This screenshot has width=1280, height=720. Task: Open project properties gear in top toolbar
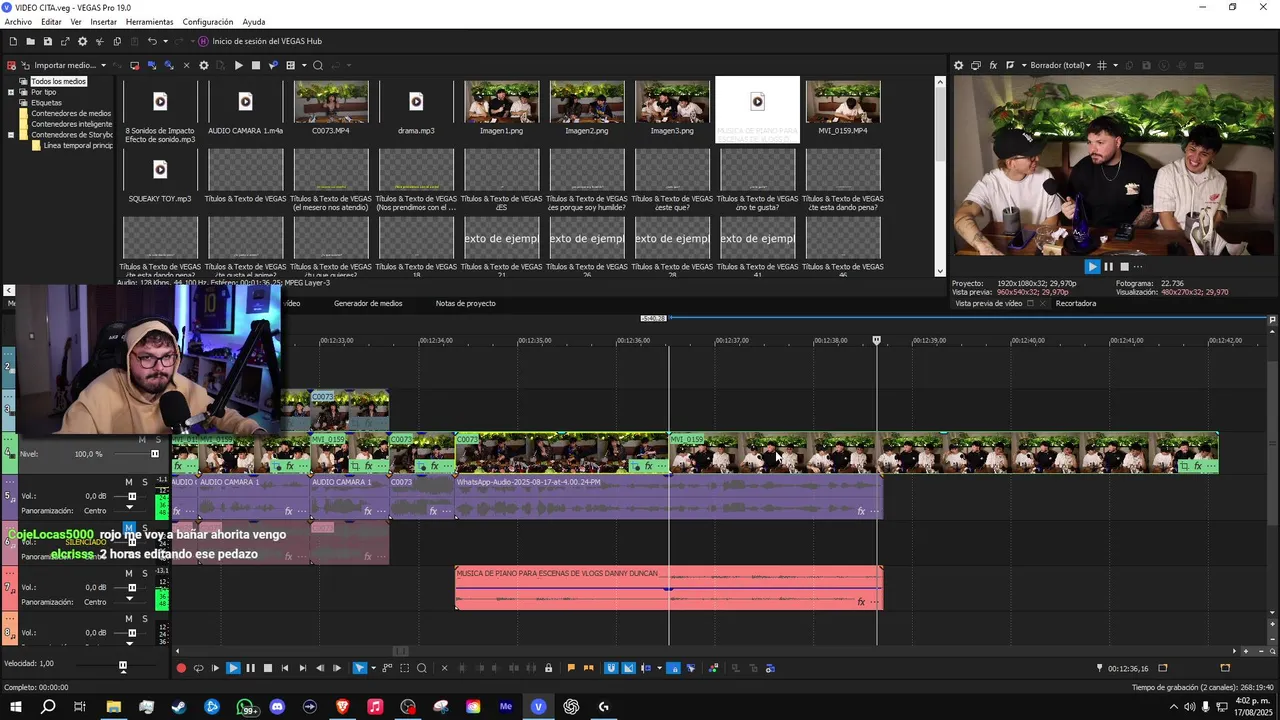point(82,41)
